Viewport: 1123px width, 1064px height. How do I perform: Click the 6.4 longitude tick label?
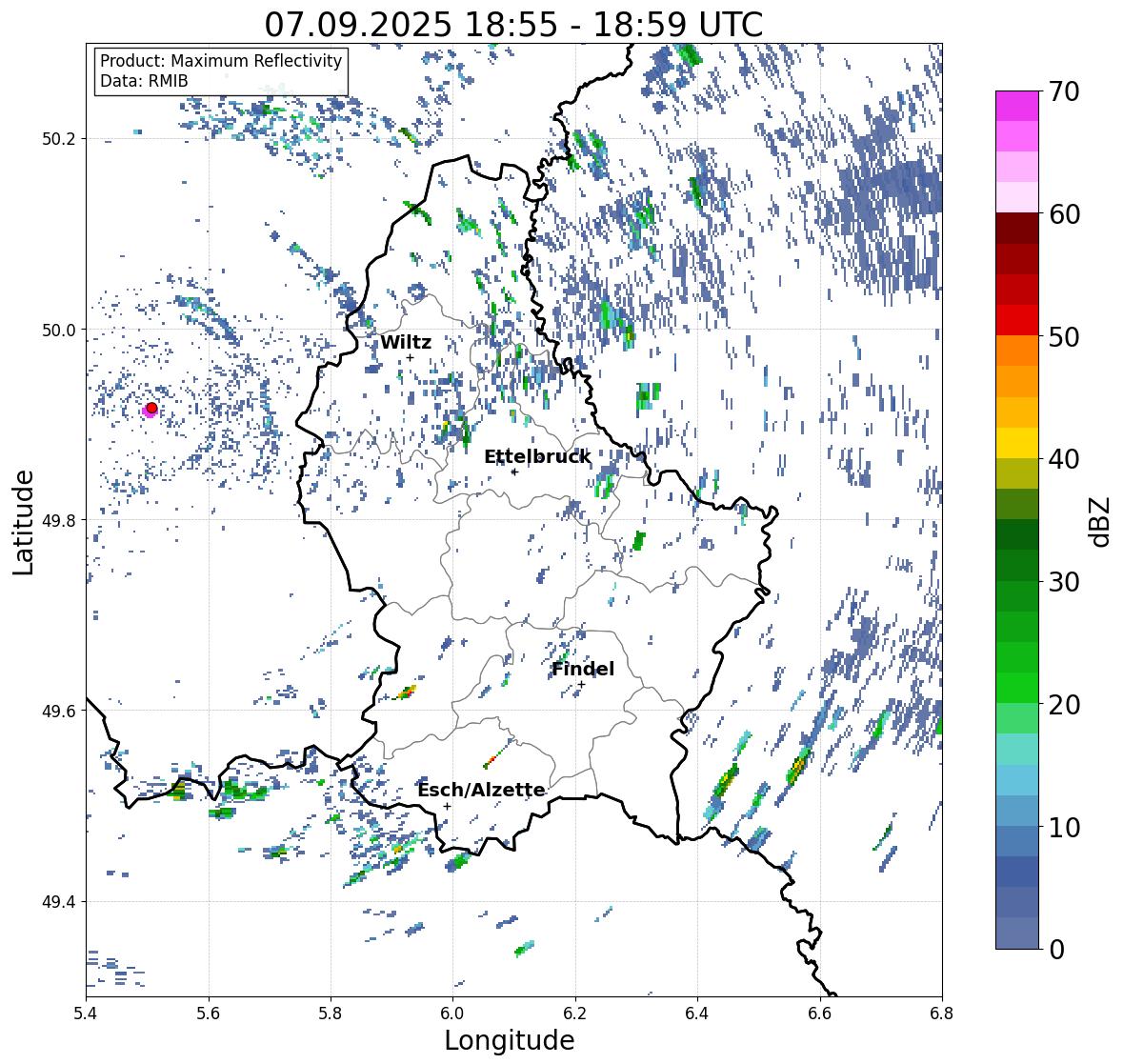pos(697,1013)
